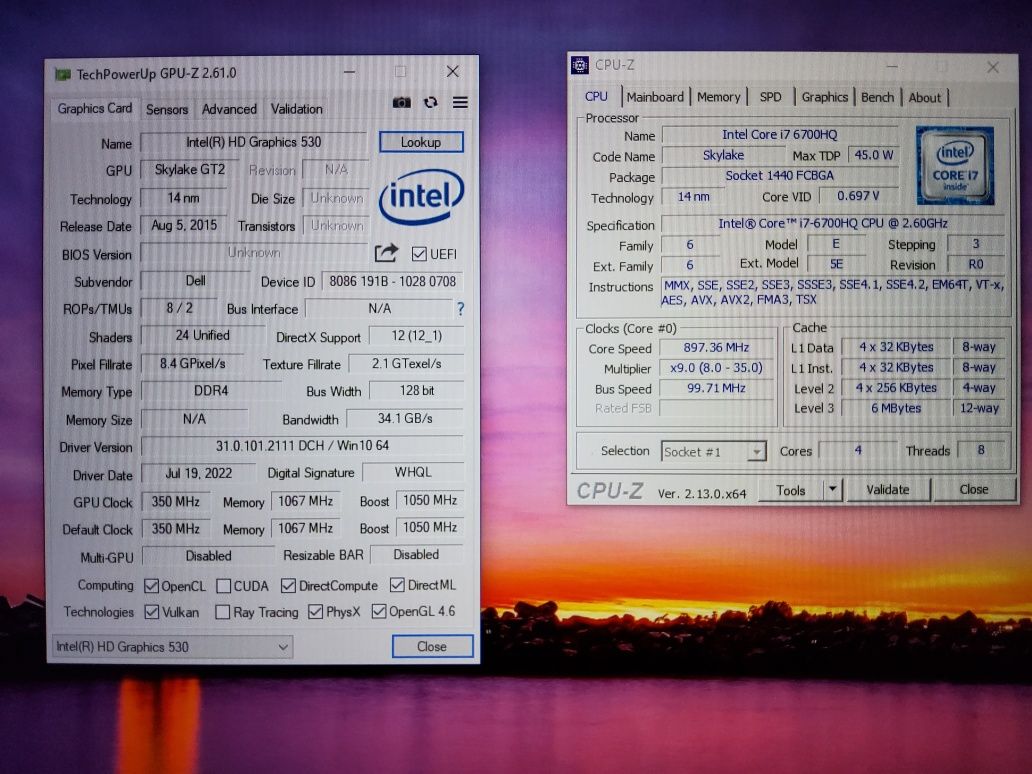Image resolution: width=1032 pixels, height=774 pixels.
Task: Click the Memory Type value DDR4
Action: pos(211,391)
